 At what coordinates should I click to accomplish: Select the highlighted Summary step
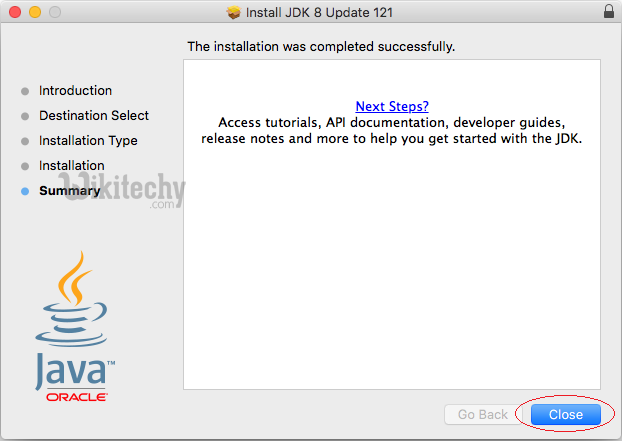click(x=69, y=191)
